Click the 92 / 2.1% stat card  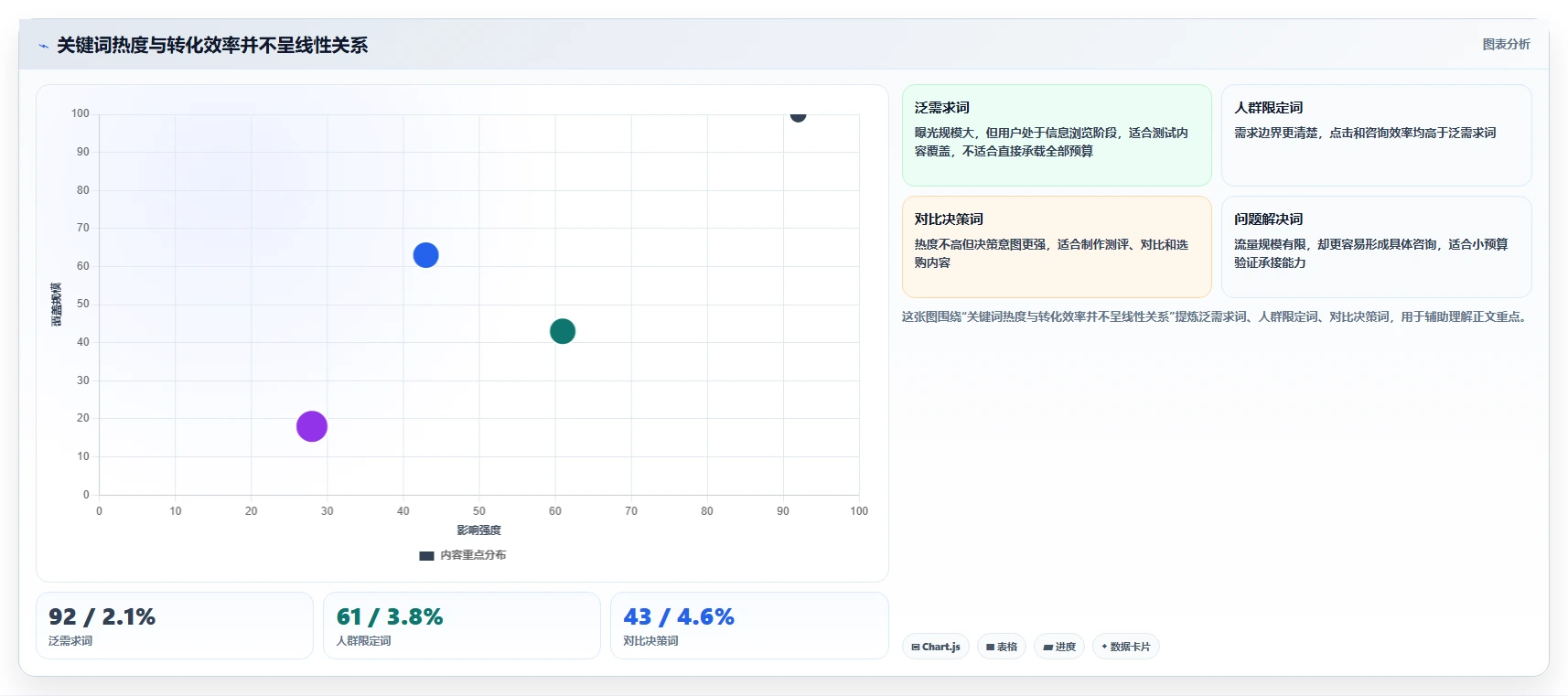pos(175,626)
